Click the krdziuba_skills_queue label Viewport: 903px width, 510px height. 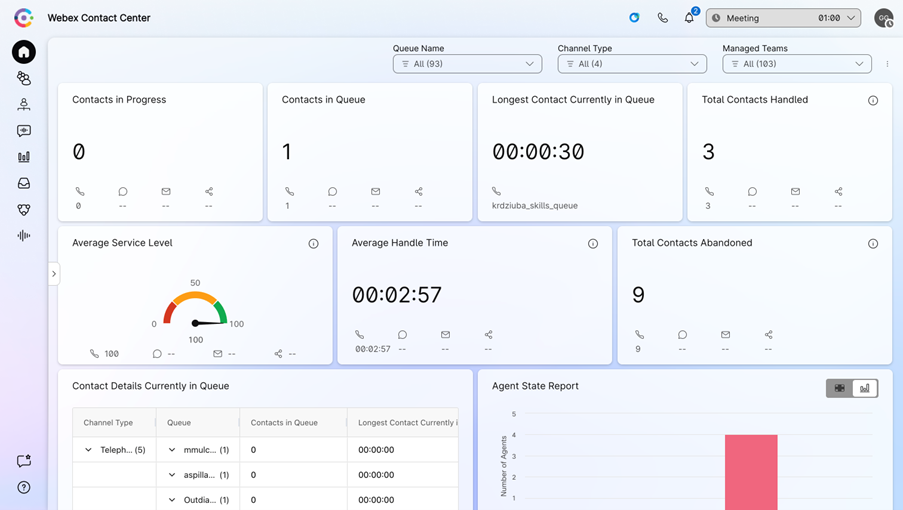(x=534, y=205)
